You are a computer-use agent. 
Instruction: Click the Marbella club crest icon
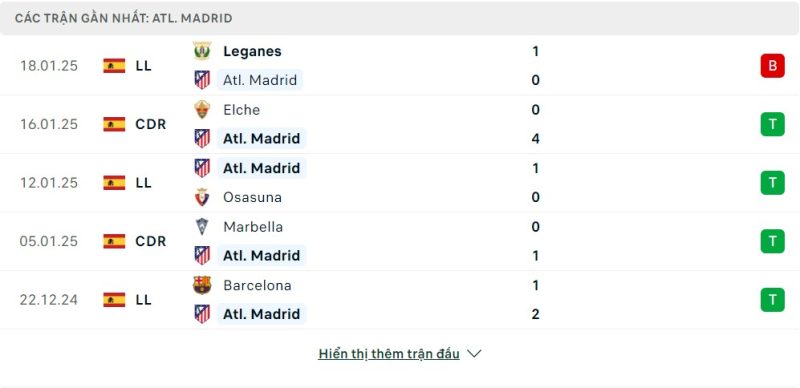(202, 227)
